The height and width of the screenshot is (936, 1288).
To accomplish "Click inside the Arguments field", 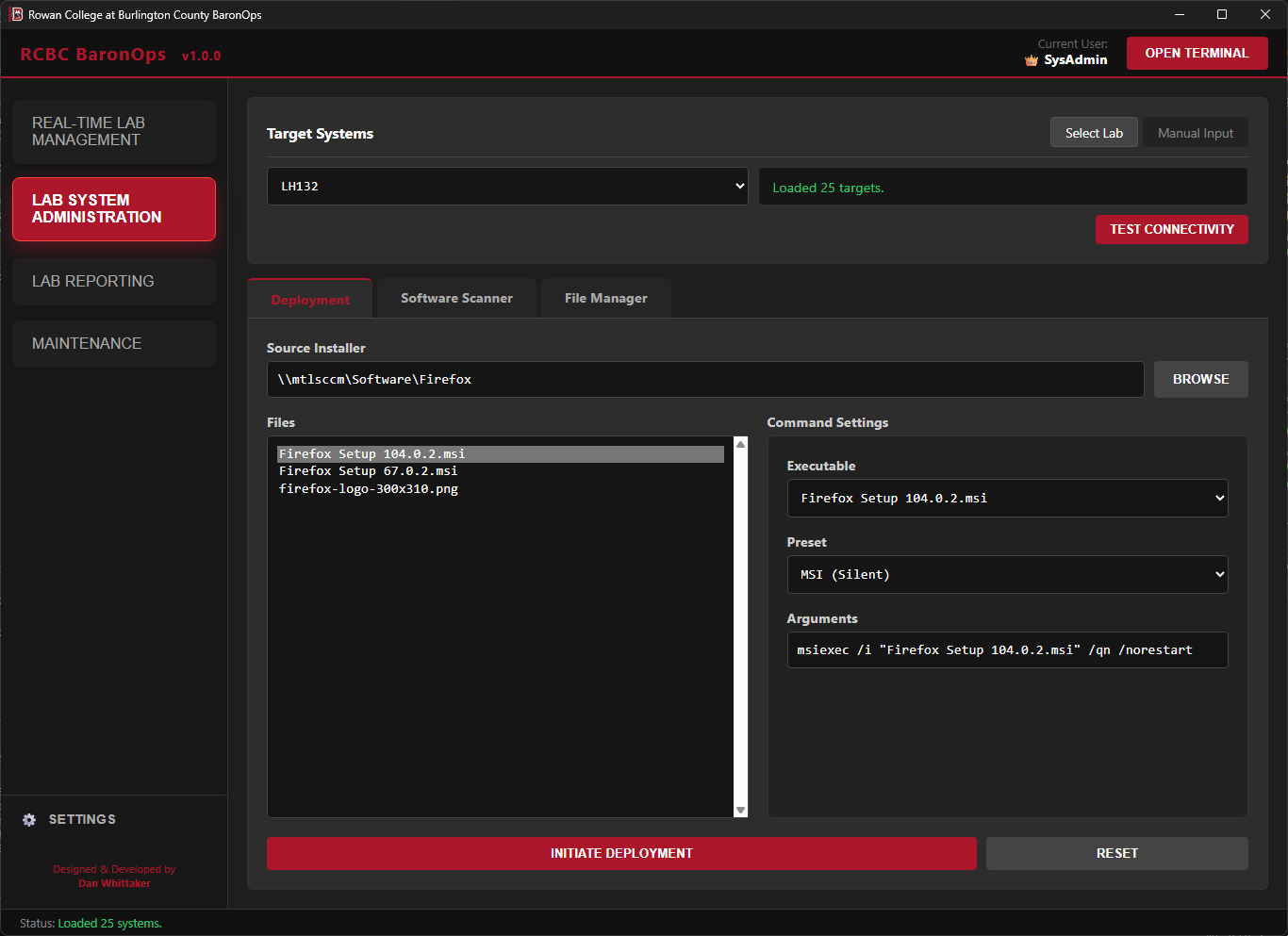I will click(x=1007, y=649).
